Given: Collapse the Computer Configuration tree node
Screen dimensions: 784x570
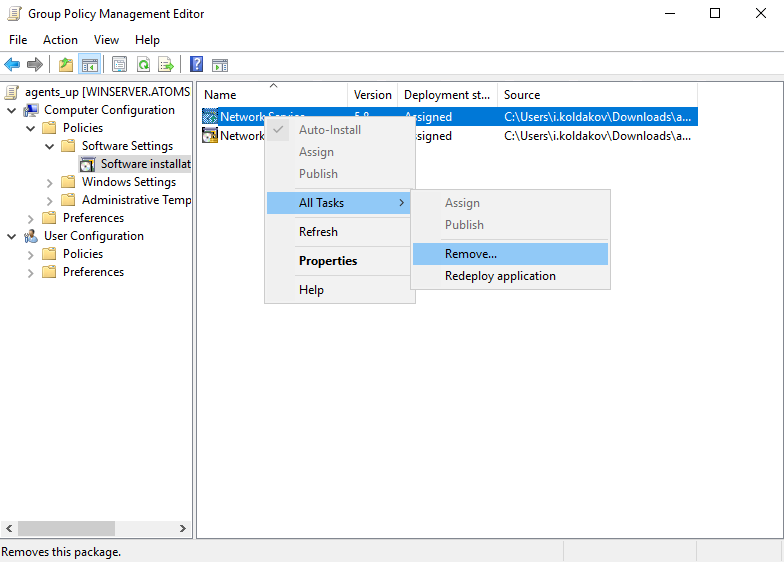Looking at the screenshot, I should 12,110.
